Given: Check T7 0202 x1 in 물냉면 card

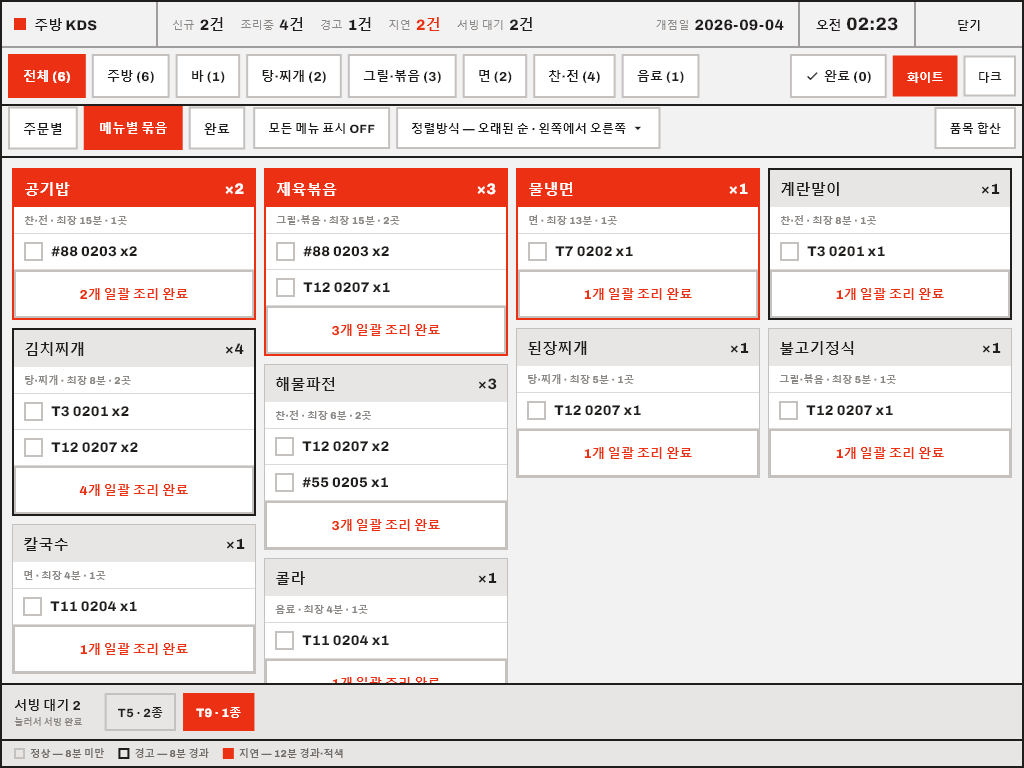Looking at the screenshot, I should 537,251.
